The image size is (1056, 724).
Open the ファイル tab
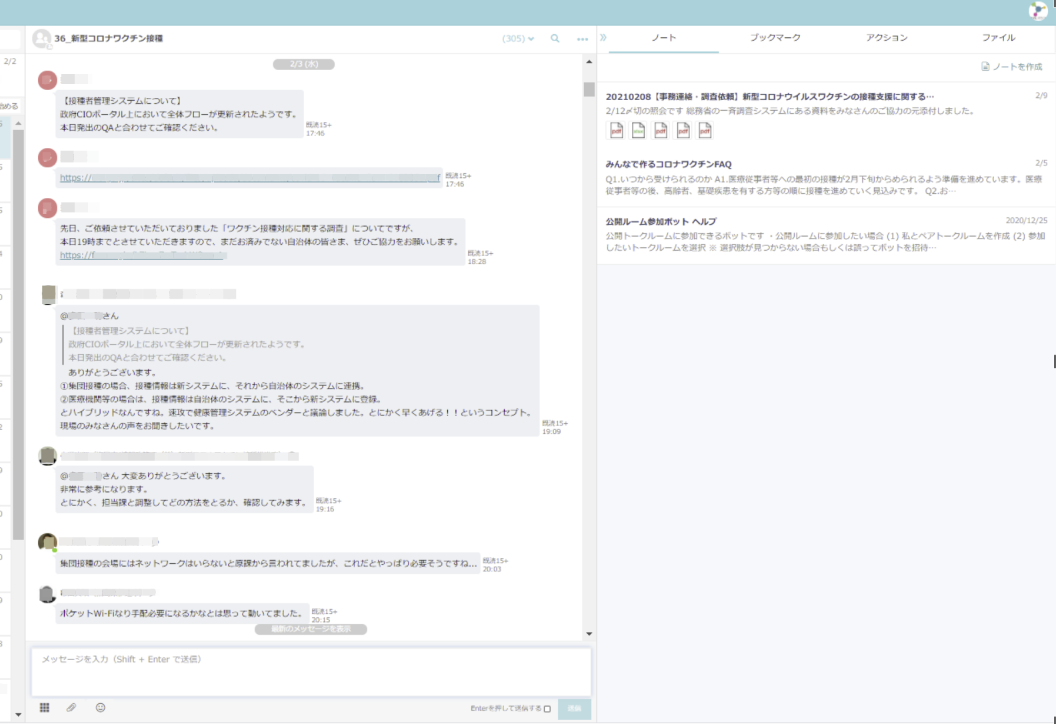[998, 38]
